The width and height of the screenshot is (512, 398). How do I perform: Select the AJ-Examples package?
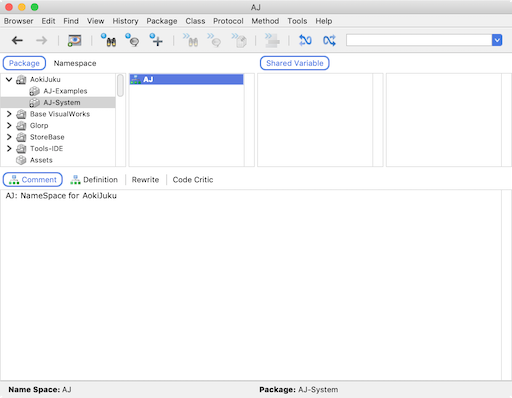(58, 91)
